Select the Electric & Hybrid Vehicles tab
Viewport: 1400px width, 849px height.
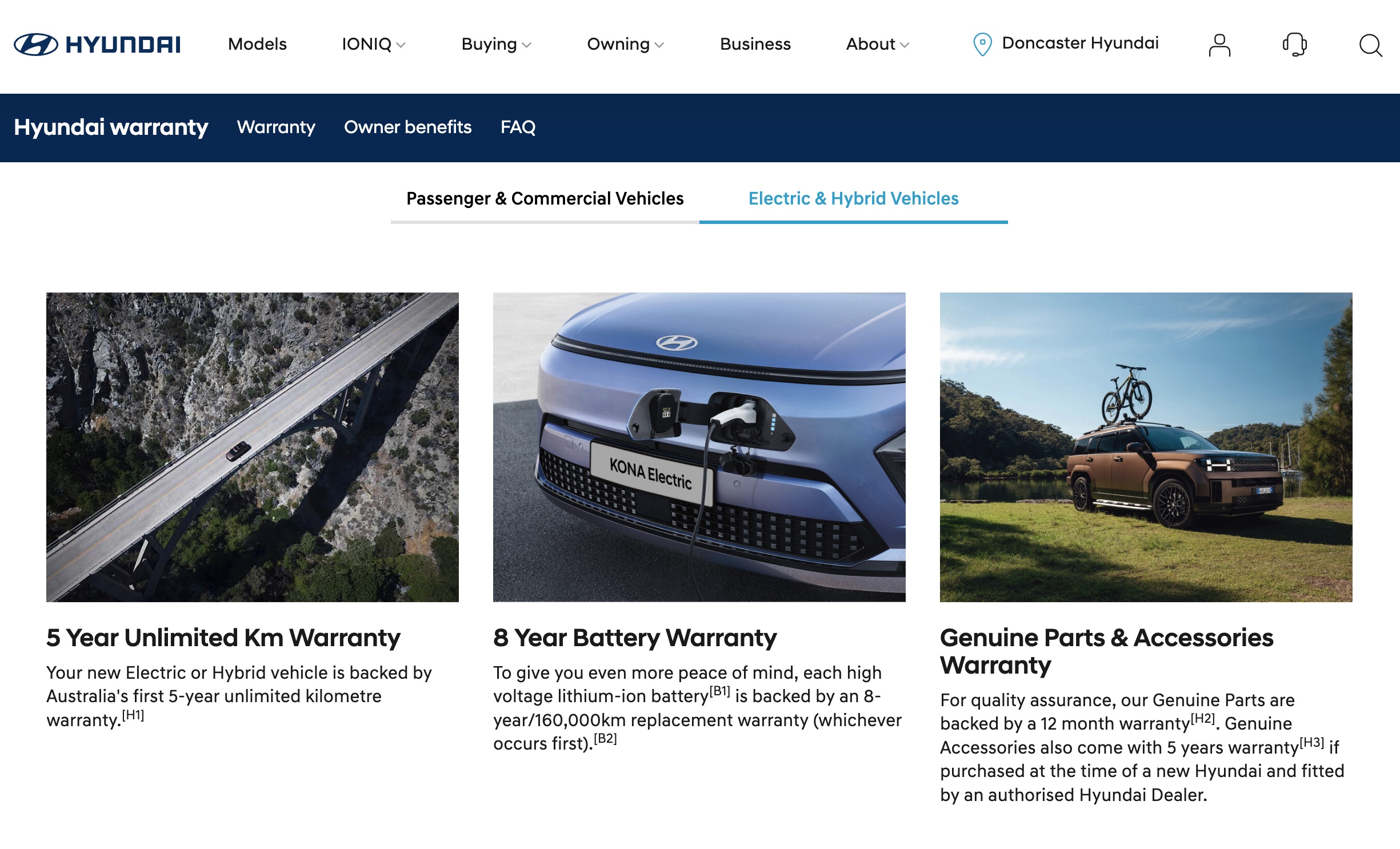click(853, 199)
